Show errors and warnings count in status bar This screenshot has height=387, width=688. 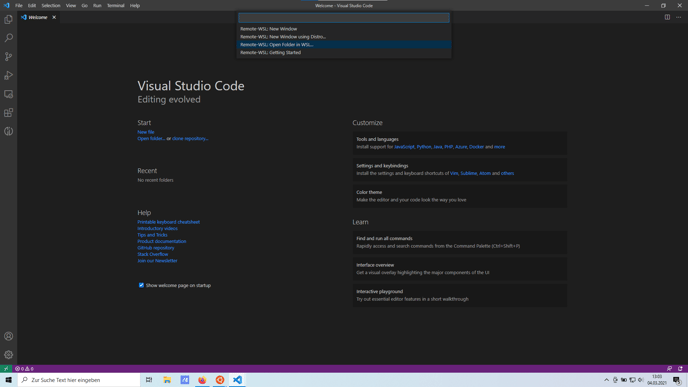click(x=24, y=369)
